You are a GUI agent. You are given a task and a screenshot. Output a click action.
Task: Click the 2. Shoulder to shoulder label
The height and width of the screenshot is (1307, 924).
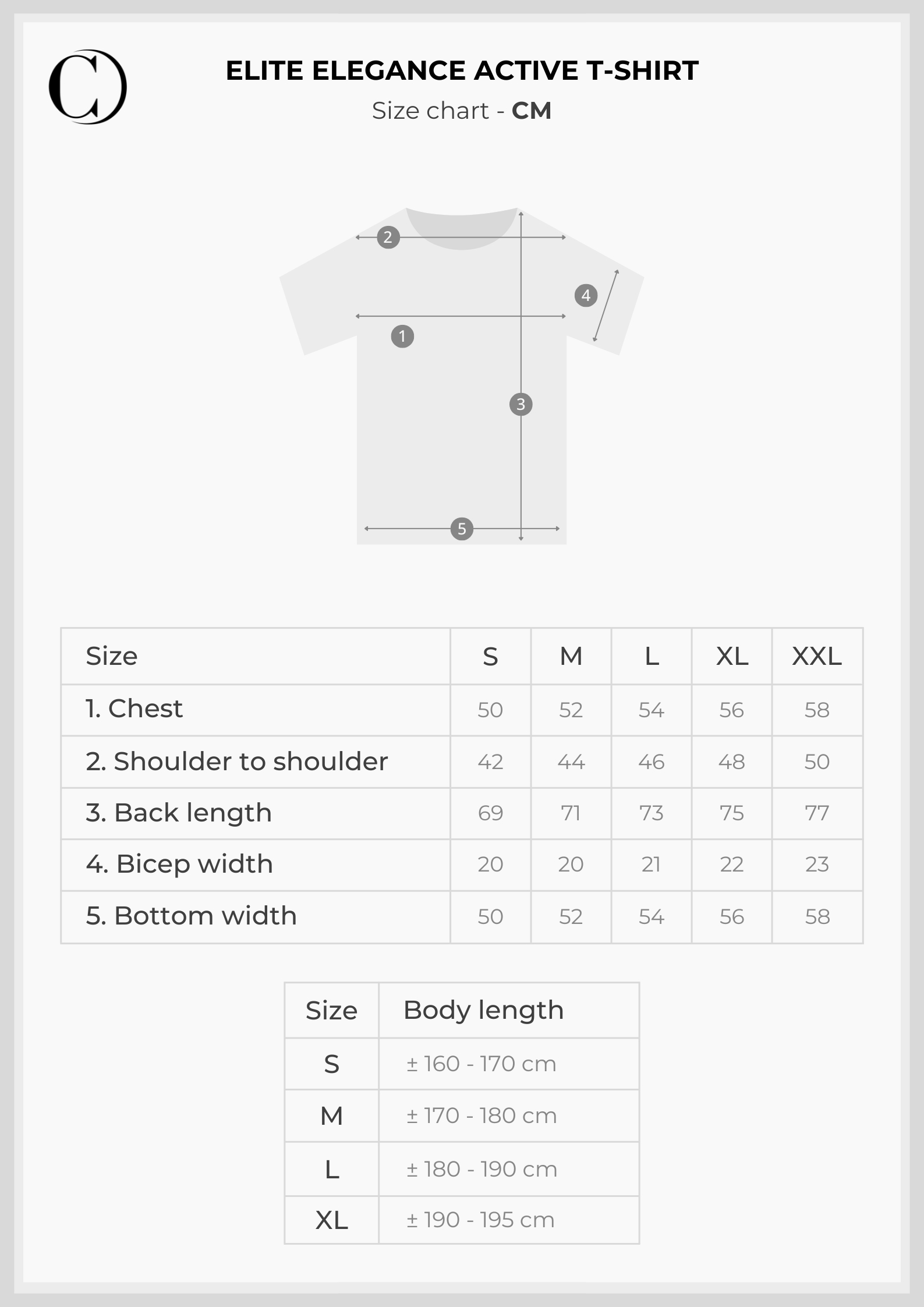[x=237, y=761]
